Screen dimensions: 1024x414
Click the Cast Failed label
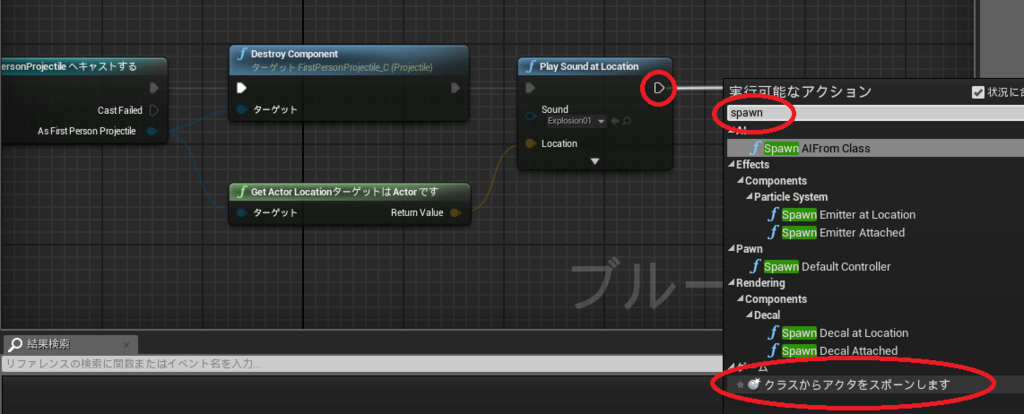120,110
